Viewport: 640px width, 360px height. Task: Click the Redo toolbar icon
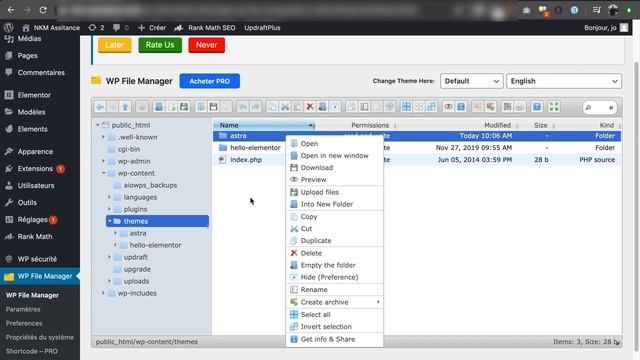click(x=256, y=107)
